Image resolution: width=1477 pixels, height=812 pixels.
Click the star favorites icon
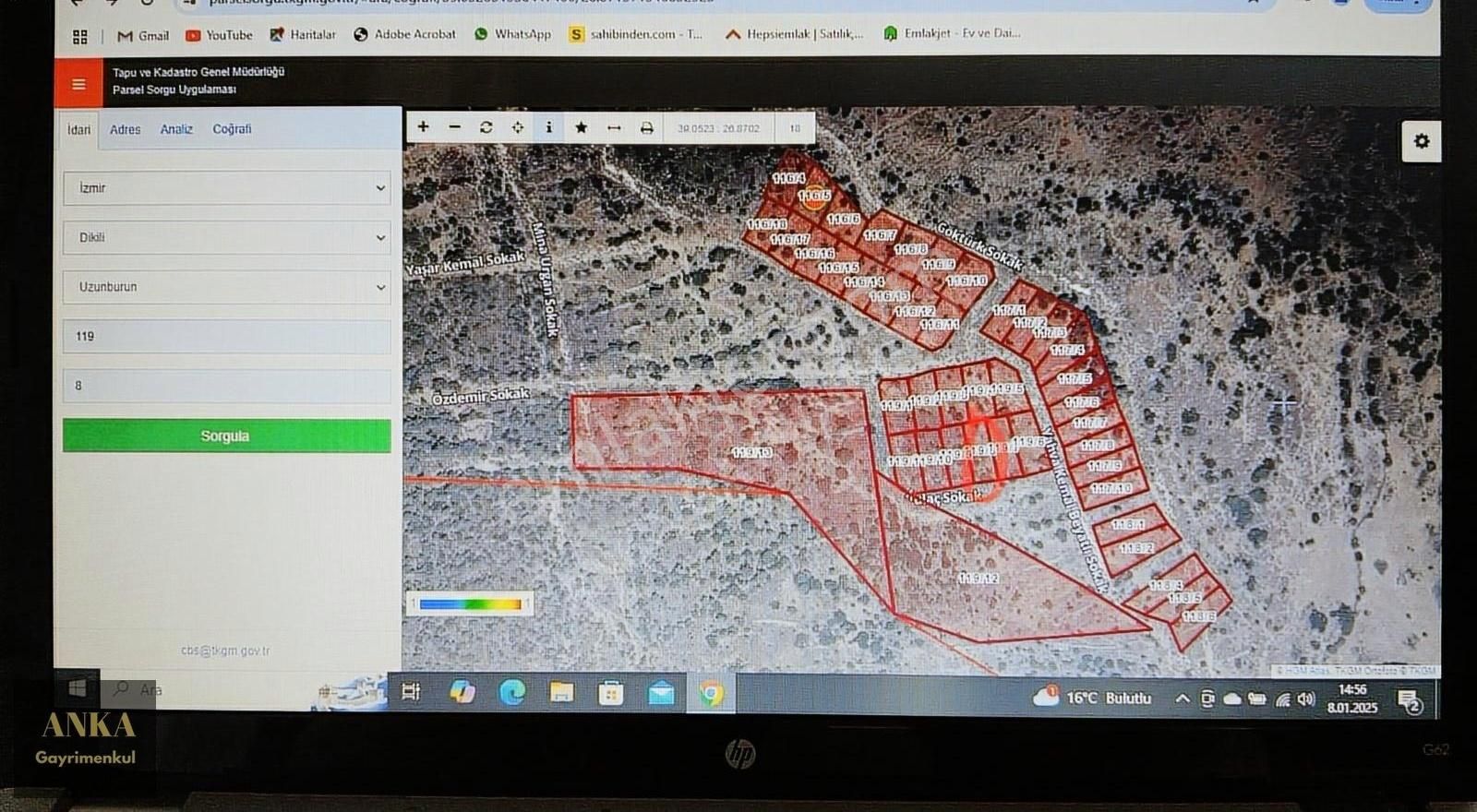tap(581, 127)
